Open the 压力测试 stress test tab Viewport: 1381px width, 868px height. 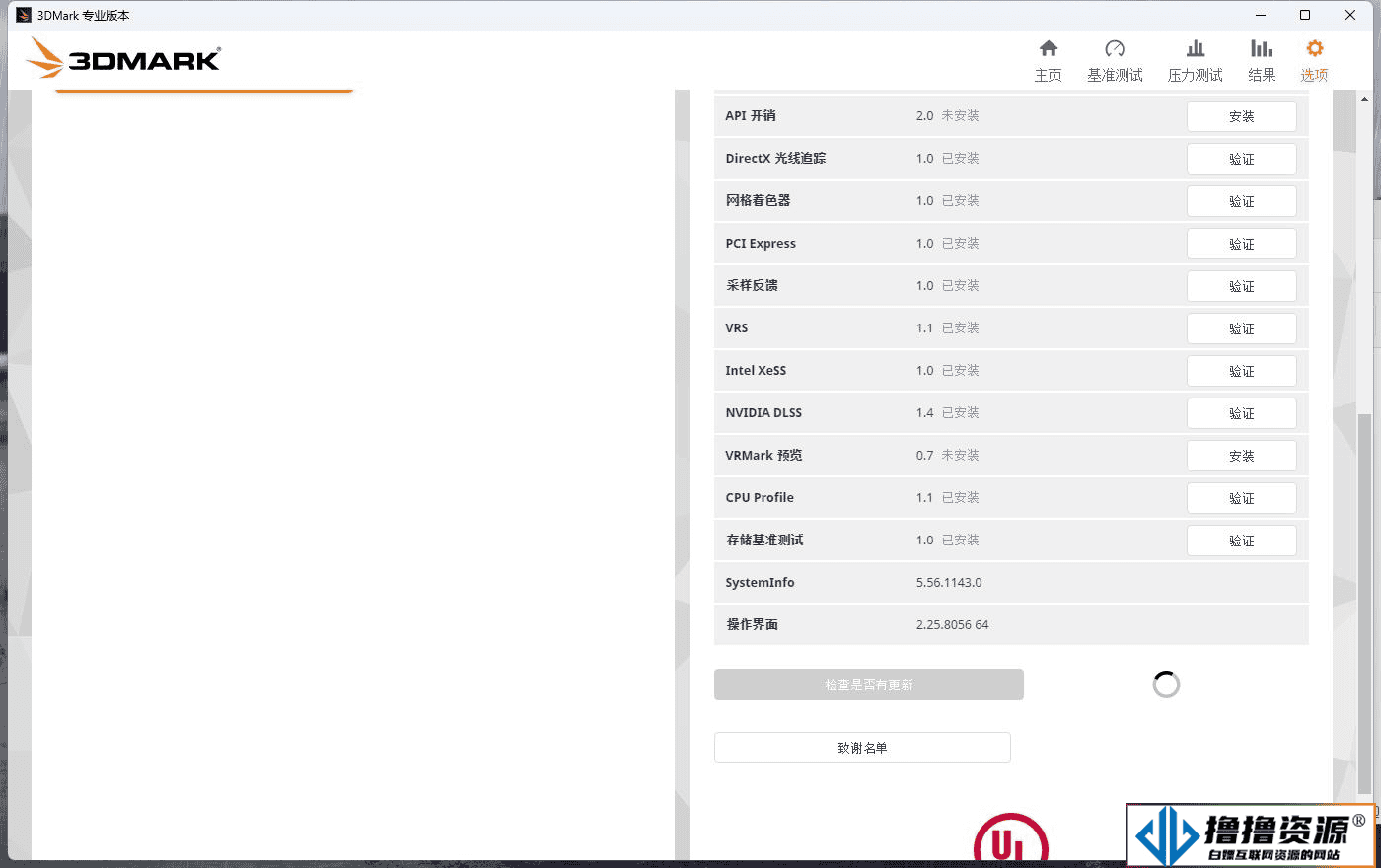coord(1195,61)
